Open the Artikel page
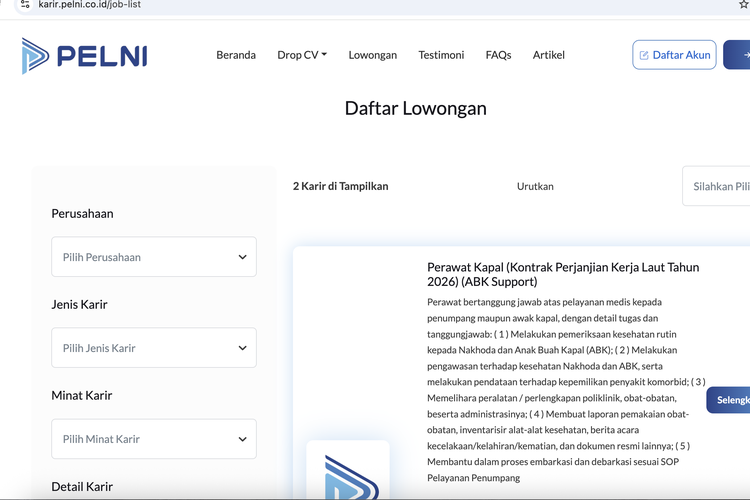This screenshot has height=500, width=750. (549, 55)
